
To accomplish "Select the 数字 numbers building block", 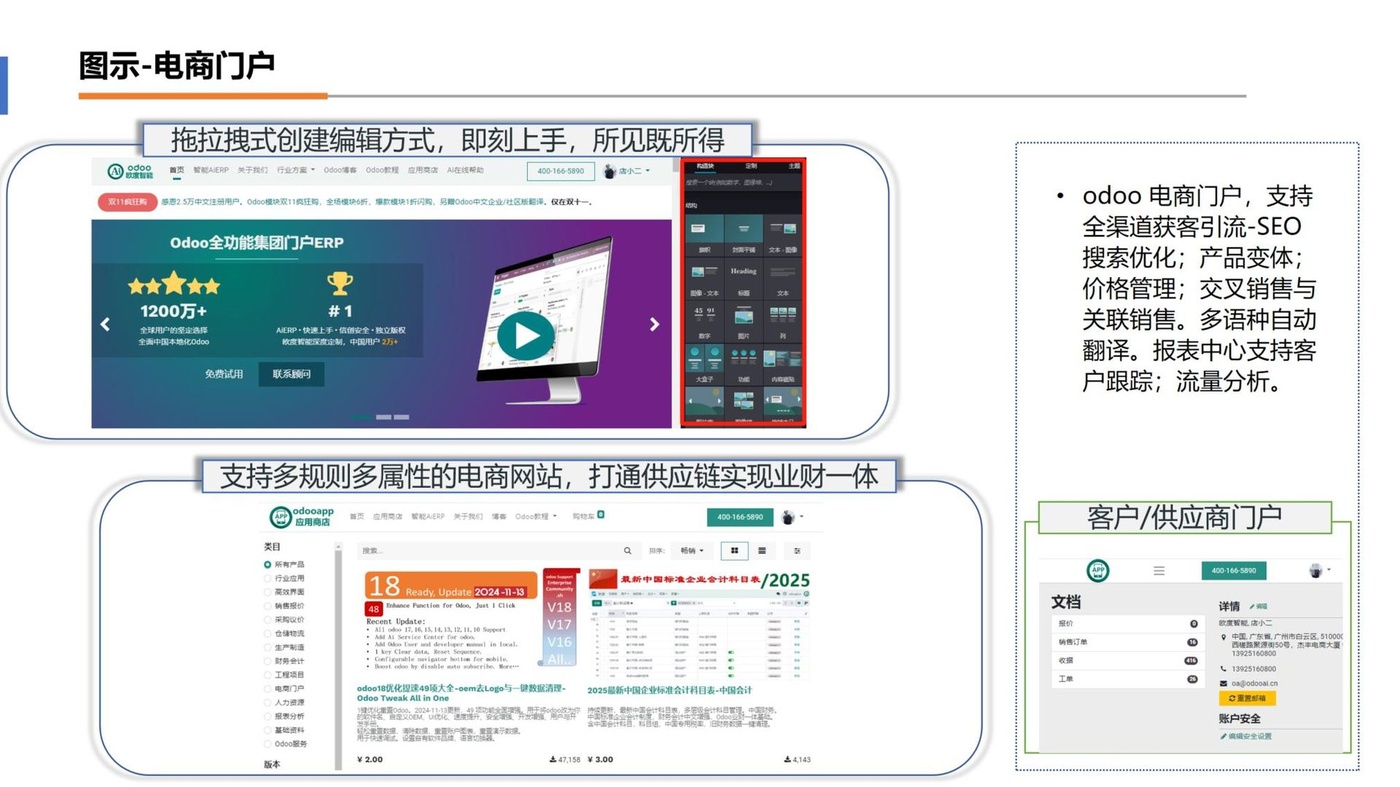I will click(705, 322).
